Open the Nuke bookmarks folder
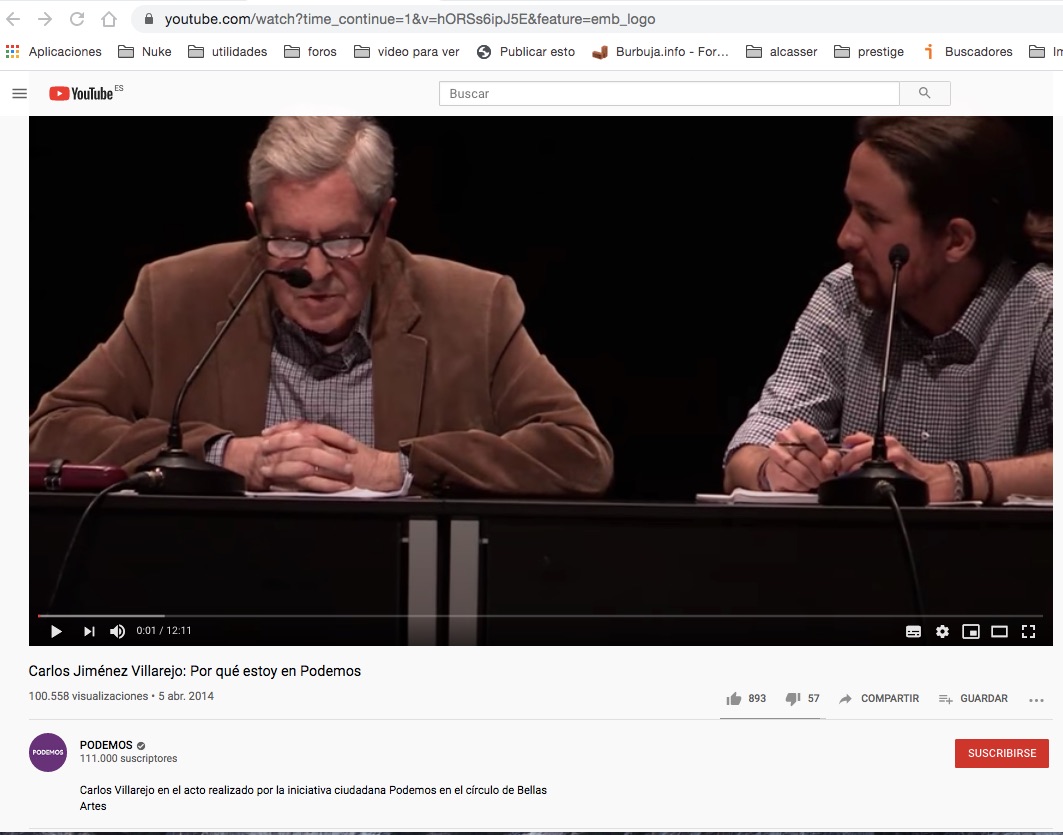Image resolution: width=1063 pixels, height=835 pixels. point(145,52)
